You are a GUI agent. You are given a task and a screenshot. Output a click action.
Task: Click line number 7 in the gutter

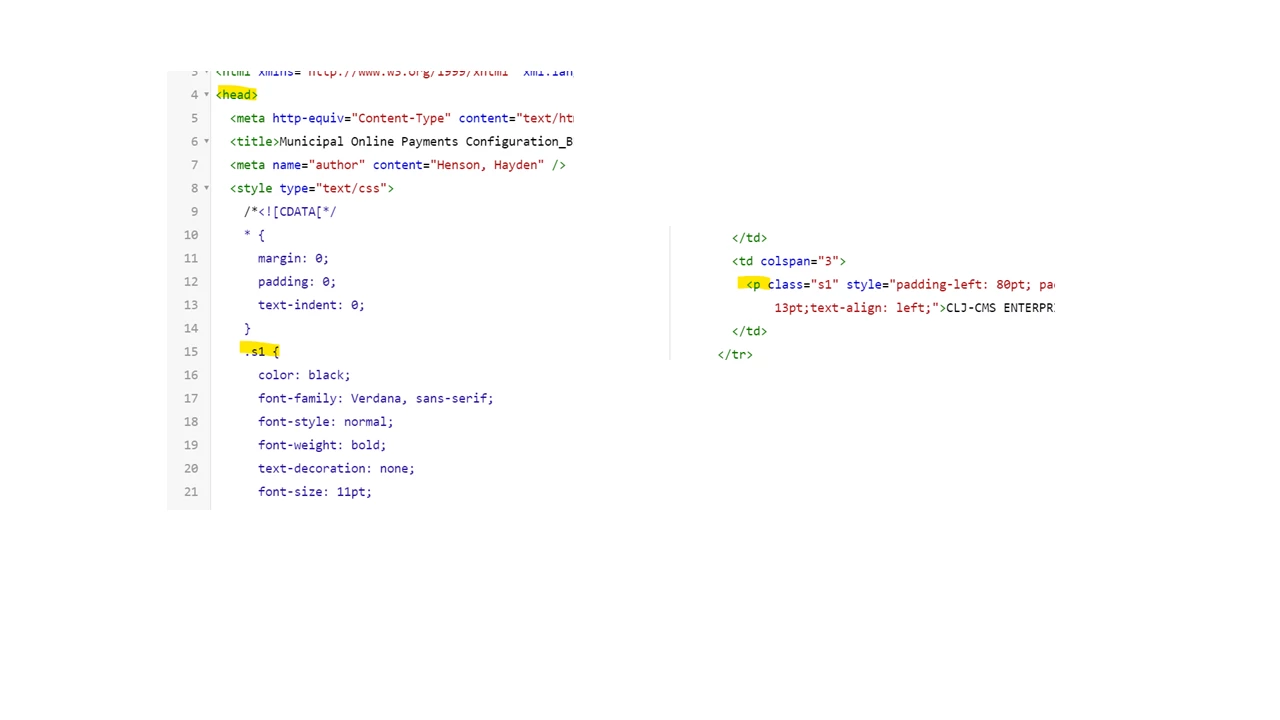(194, 165)
